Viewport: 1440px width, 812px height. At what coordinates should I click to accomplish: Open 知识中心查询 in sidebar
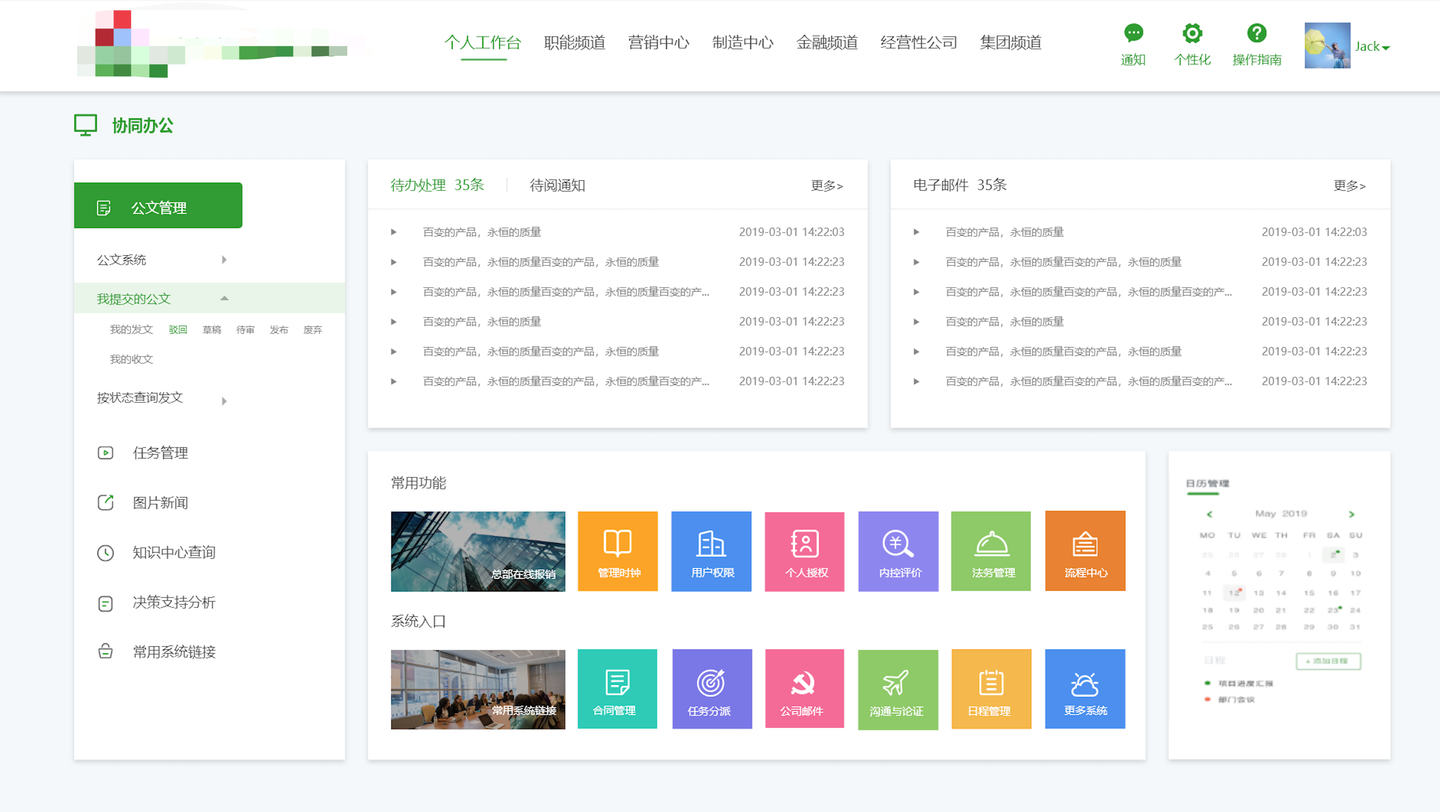174,552
